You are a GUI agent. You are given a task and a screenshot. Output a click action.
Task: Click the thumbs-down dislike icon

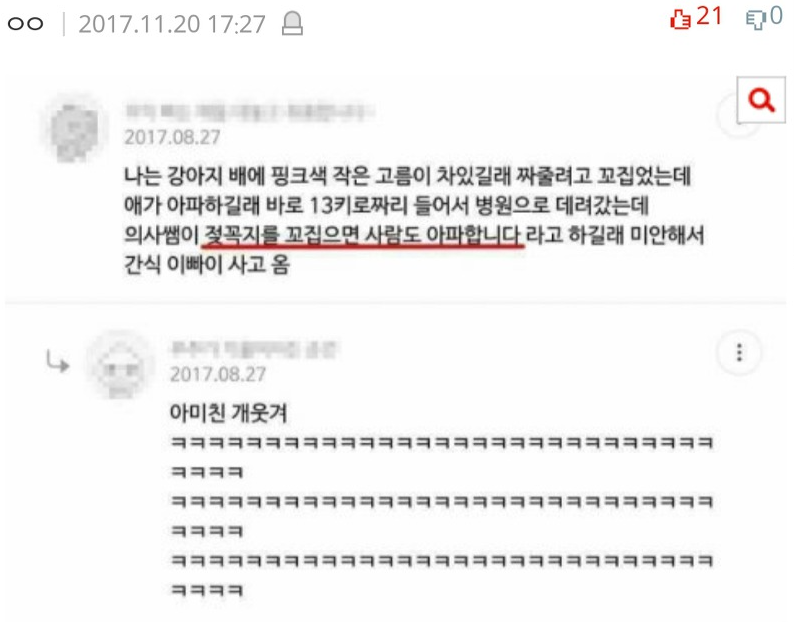756,20
